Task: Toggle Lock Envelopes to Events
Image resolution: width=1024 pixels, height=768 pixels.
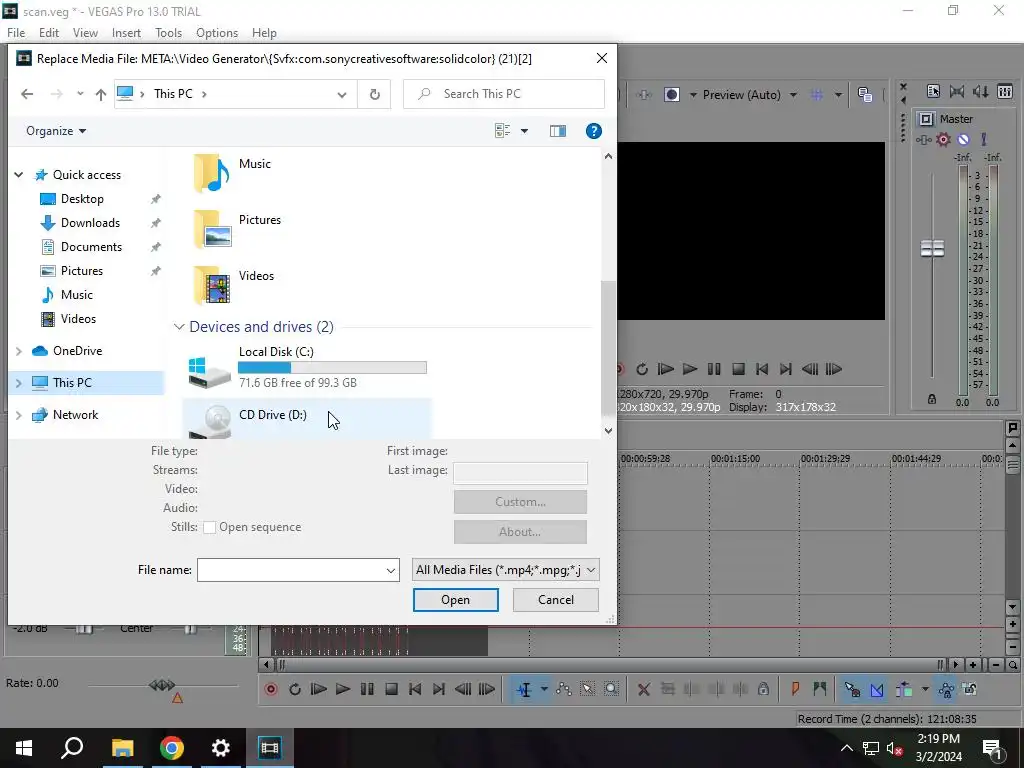Action: 946,689
